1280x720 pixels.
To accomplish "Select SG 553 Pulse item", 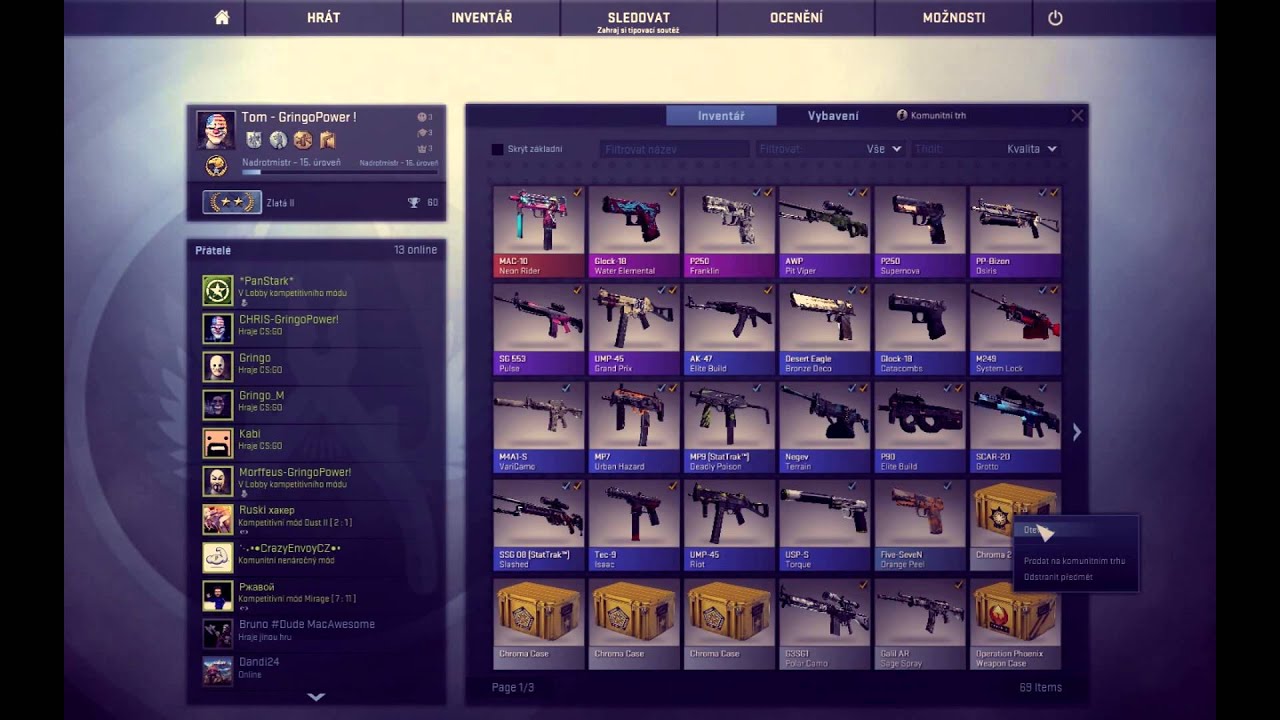I will (538, 329).
